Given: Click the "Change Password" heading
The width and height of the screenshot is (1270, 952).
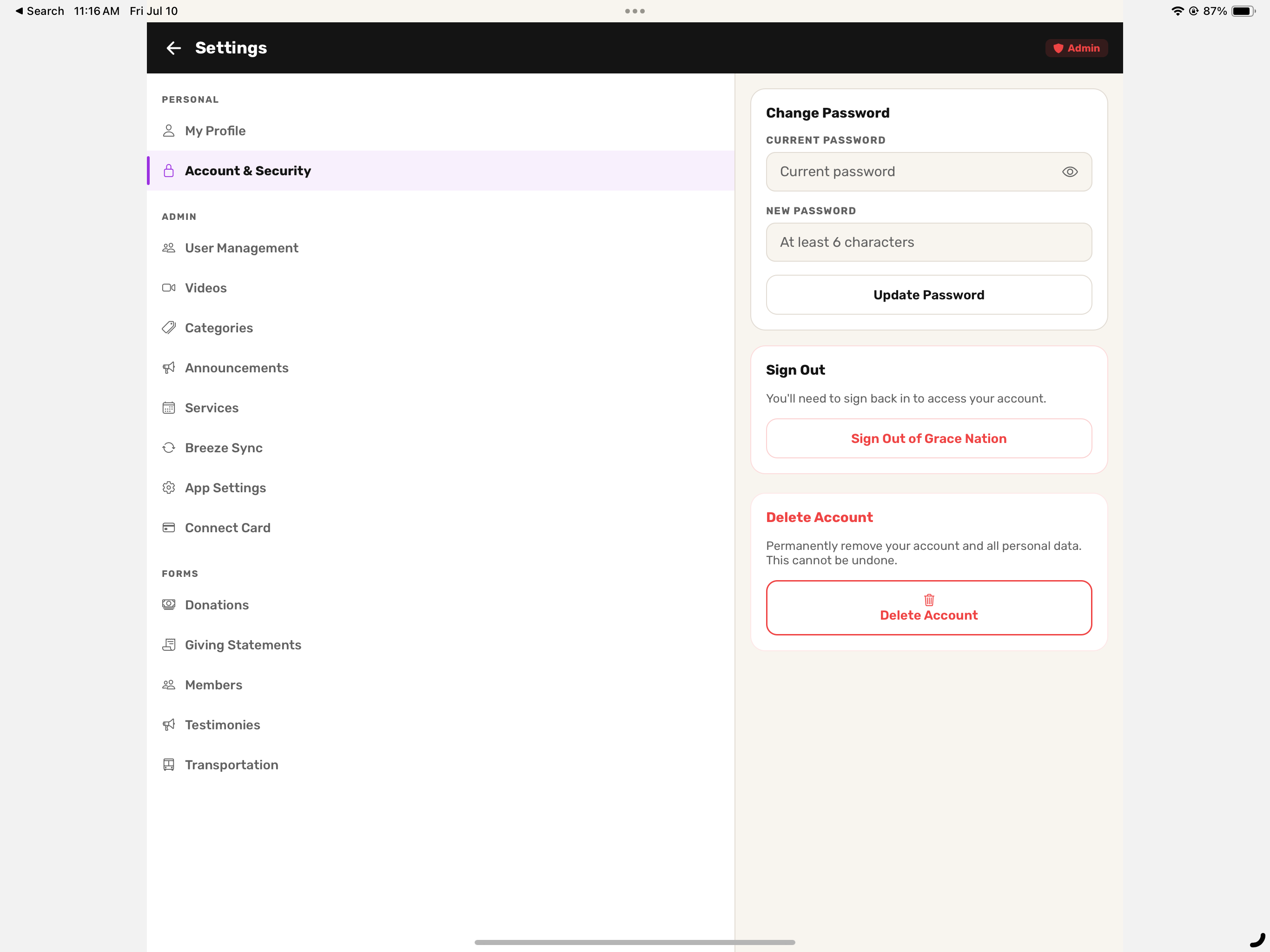Looking at the screenshot, I should pos(827,113).
